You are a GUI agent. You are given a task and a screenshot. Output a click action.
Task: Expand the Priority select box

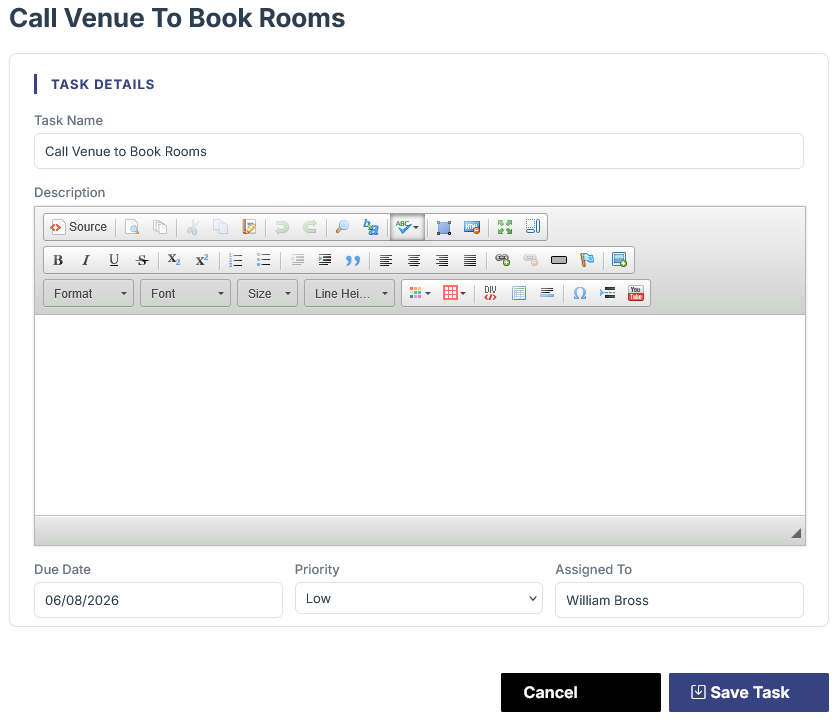419,598
